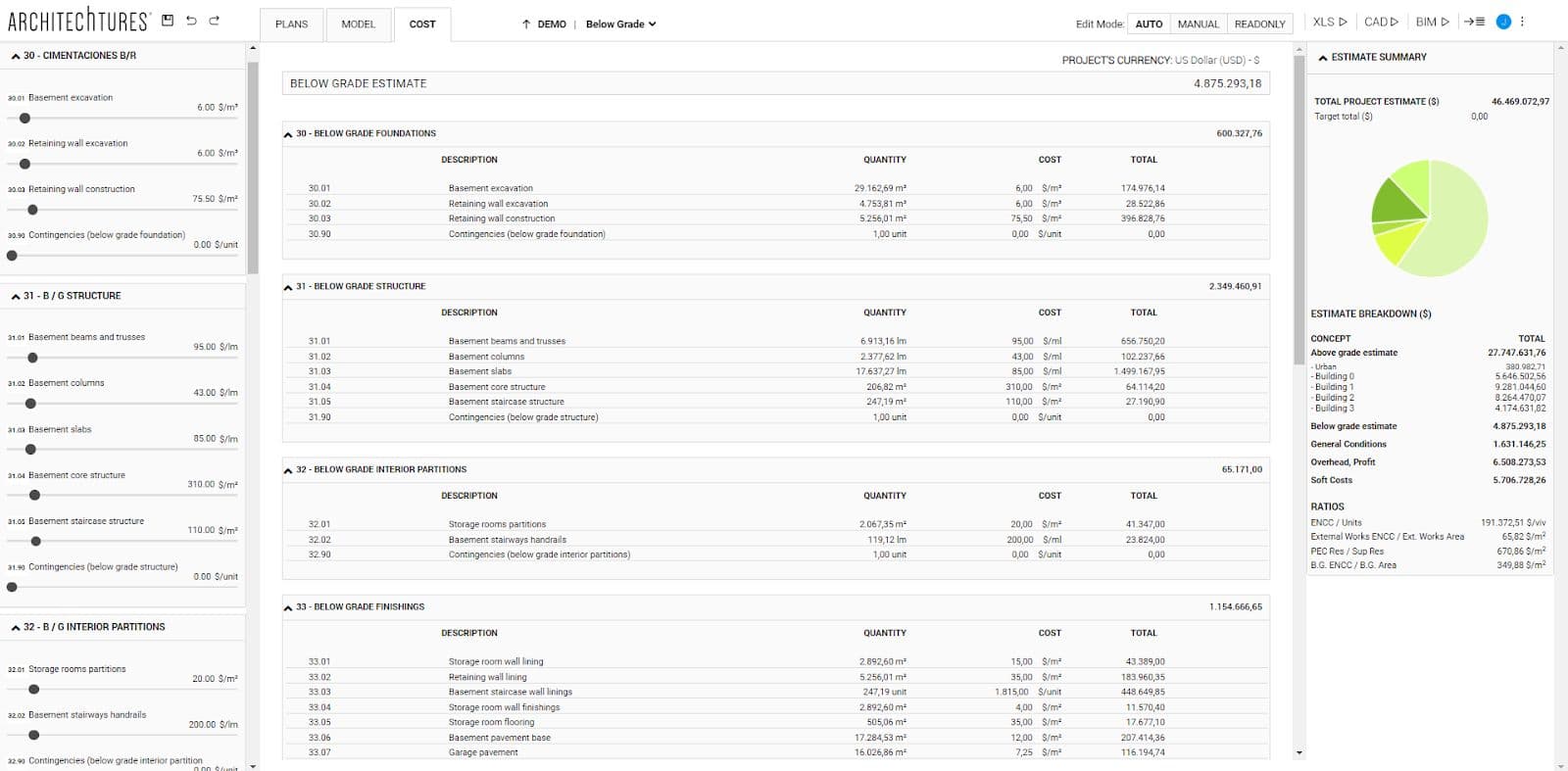Set edit mode to AUTO
Screen dimensions: 1568x771
(x=1149, y=24)
